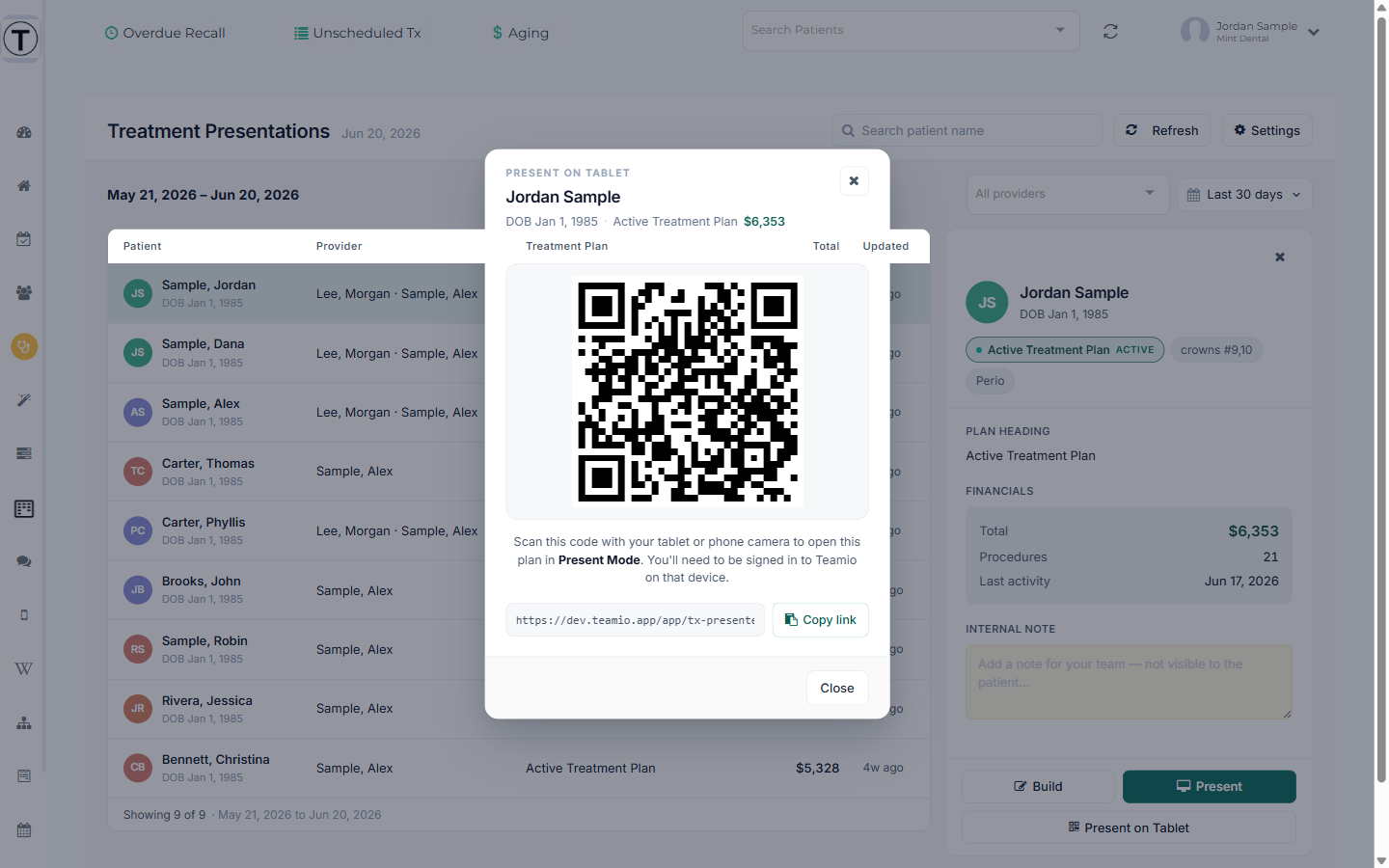This screenshot has height=868, width=1389.
Task: Select the stethoscope icon in sidebar
Action: click(24, 346)
